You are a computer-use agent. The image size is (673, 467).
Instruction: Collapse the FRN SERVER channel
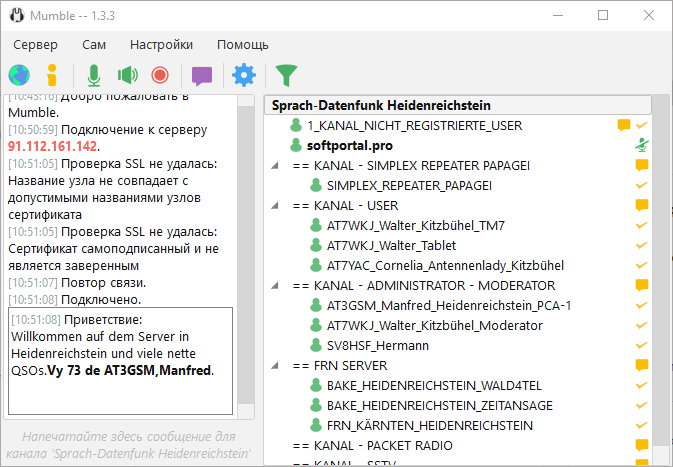pos(275,366)
